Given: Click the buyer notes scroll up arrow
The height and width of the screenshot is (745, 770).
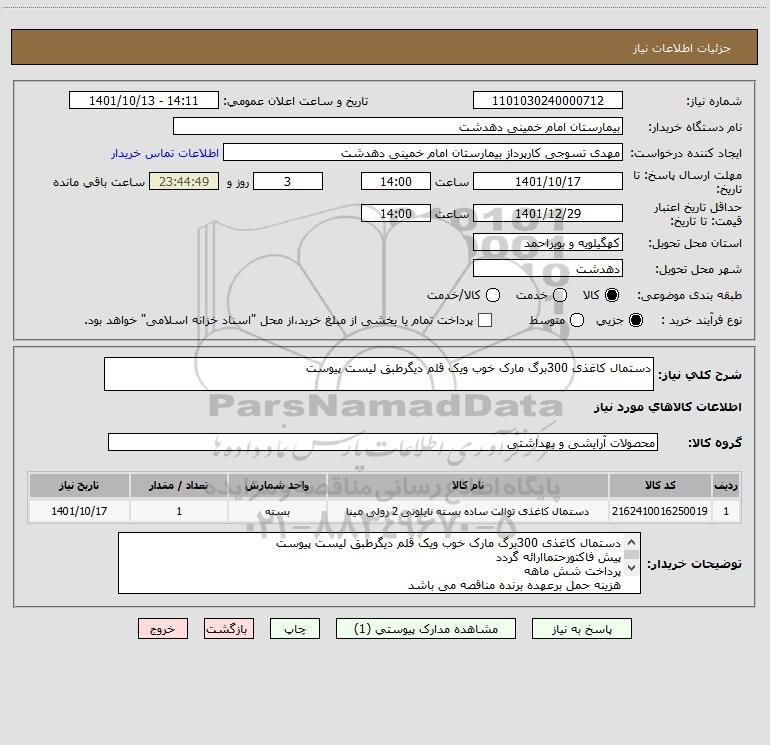Looking at the screenshot, I should point(632,542).
